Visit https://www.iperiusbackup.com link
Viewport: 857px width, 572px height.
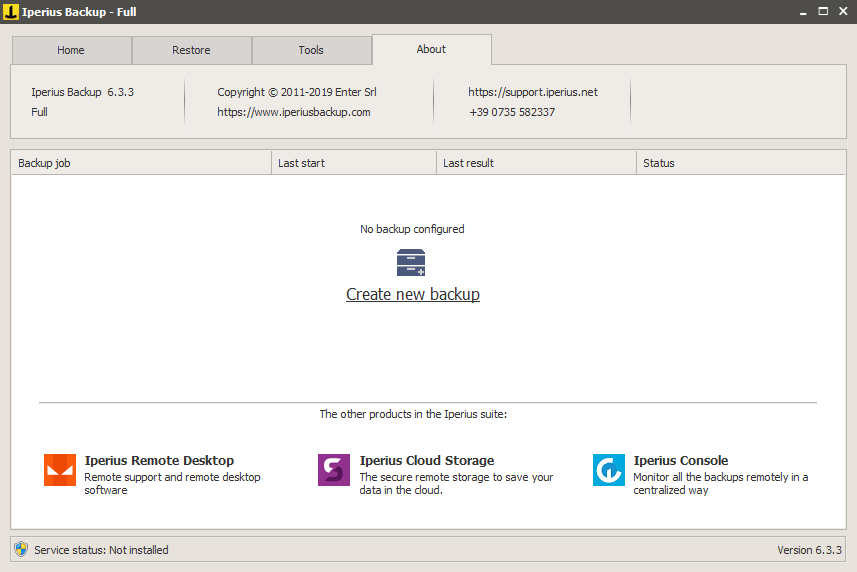pyautogui.click(x=294, y=112)
